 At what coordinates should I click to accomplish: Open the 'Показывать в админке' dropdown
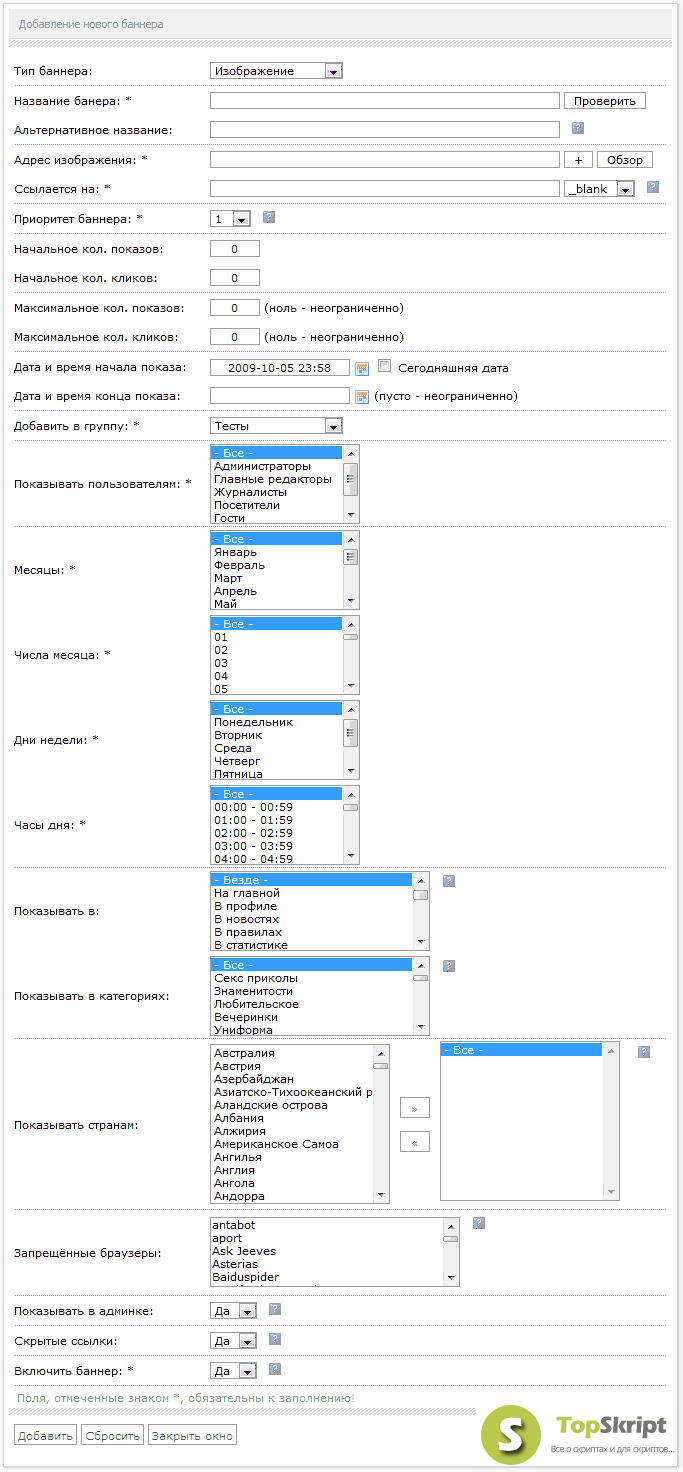[x=234, y=1311]
